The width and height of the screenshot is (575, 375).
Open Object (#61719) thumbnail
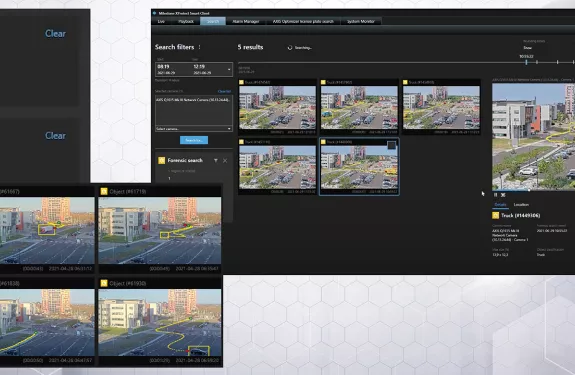(x=160, y=231)
